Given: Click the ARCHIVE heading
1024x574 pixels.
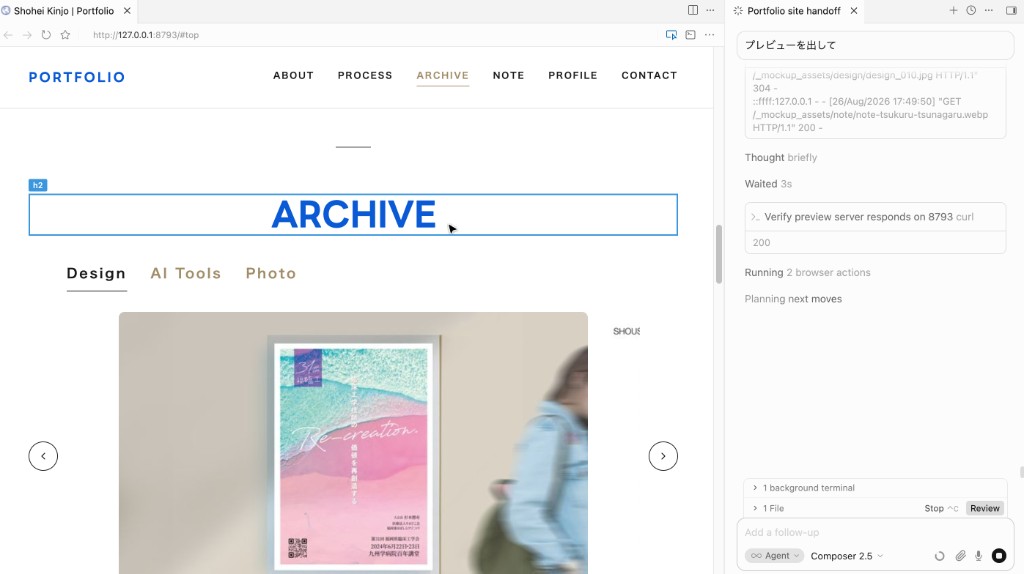Looking at the screenshot, I should (x=353, y=215).
